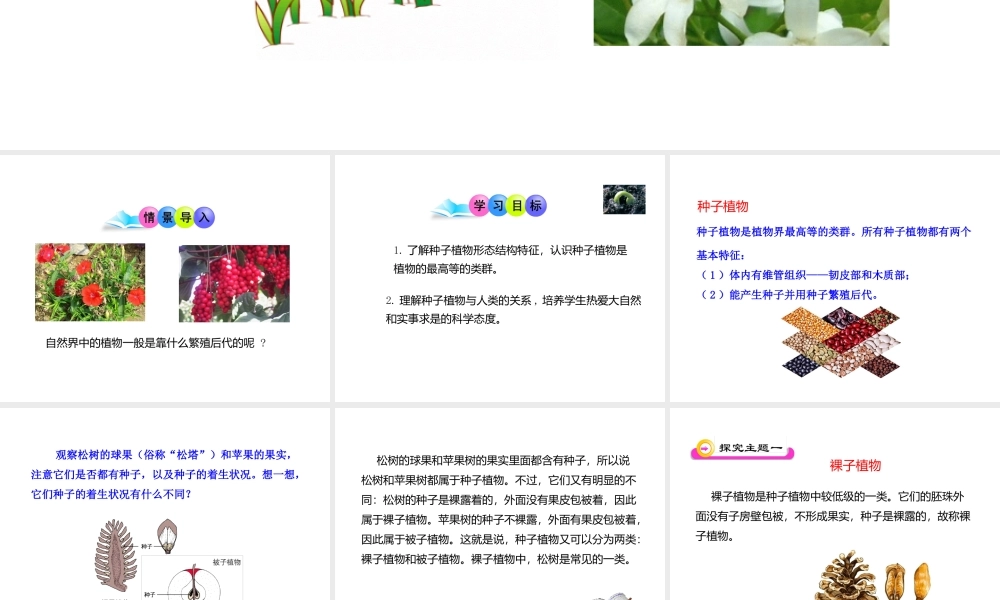The height and width of the screenshot is (600, 1000).
Task: Open the 情景导入 slide thumbnail
Action: [x=165, y=278]
